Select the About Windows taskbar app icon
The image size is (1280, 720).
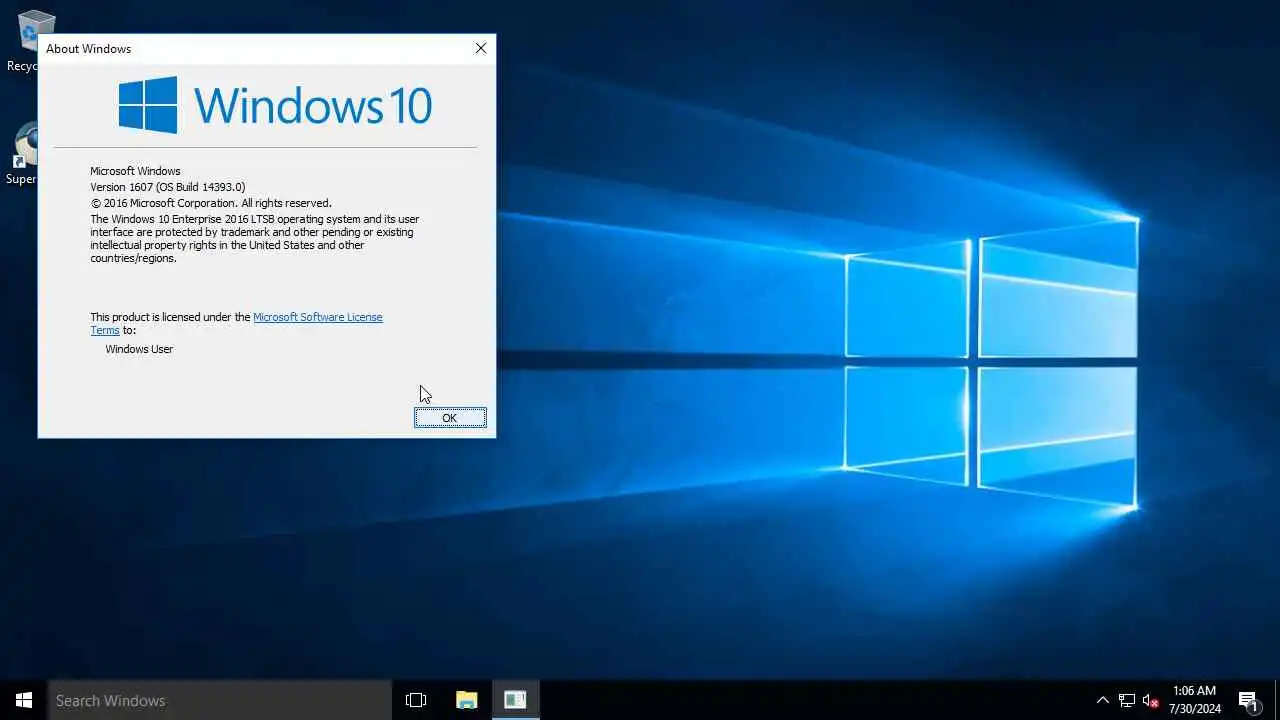coord(515,700)
